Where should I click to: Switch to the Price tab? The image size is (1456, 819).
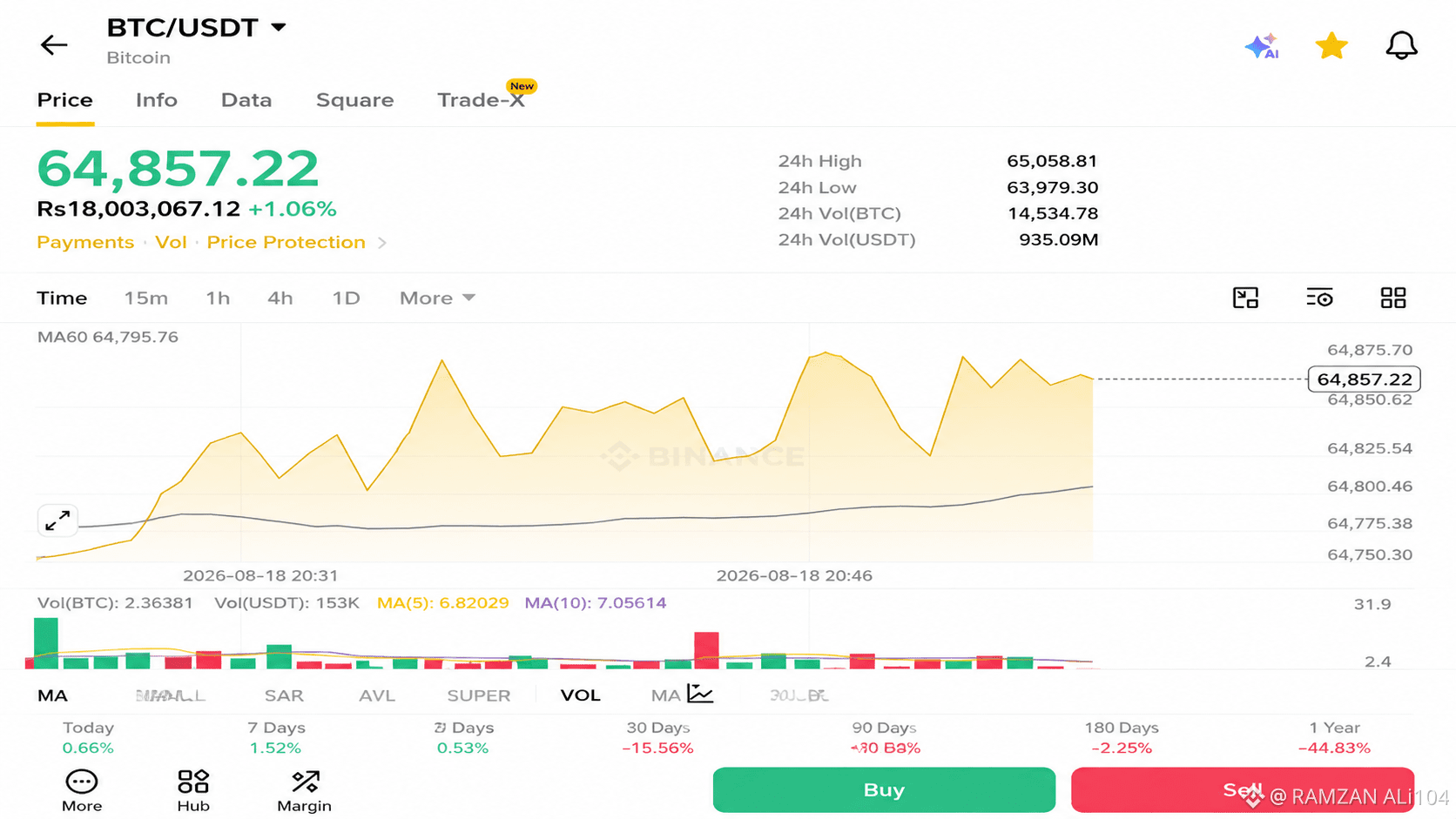coord(64,100)
